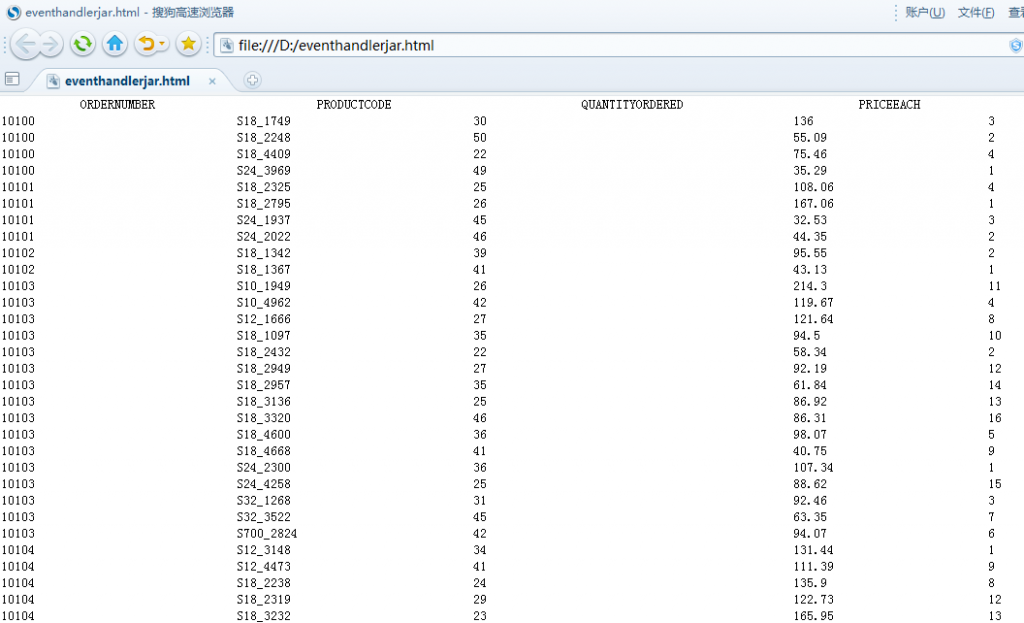The width and height of the screenshot is (1024, 623).
Task: Click the page icon in address bar
Action: point(227,45)
